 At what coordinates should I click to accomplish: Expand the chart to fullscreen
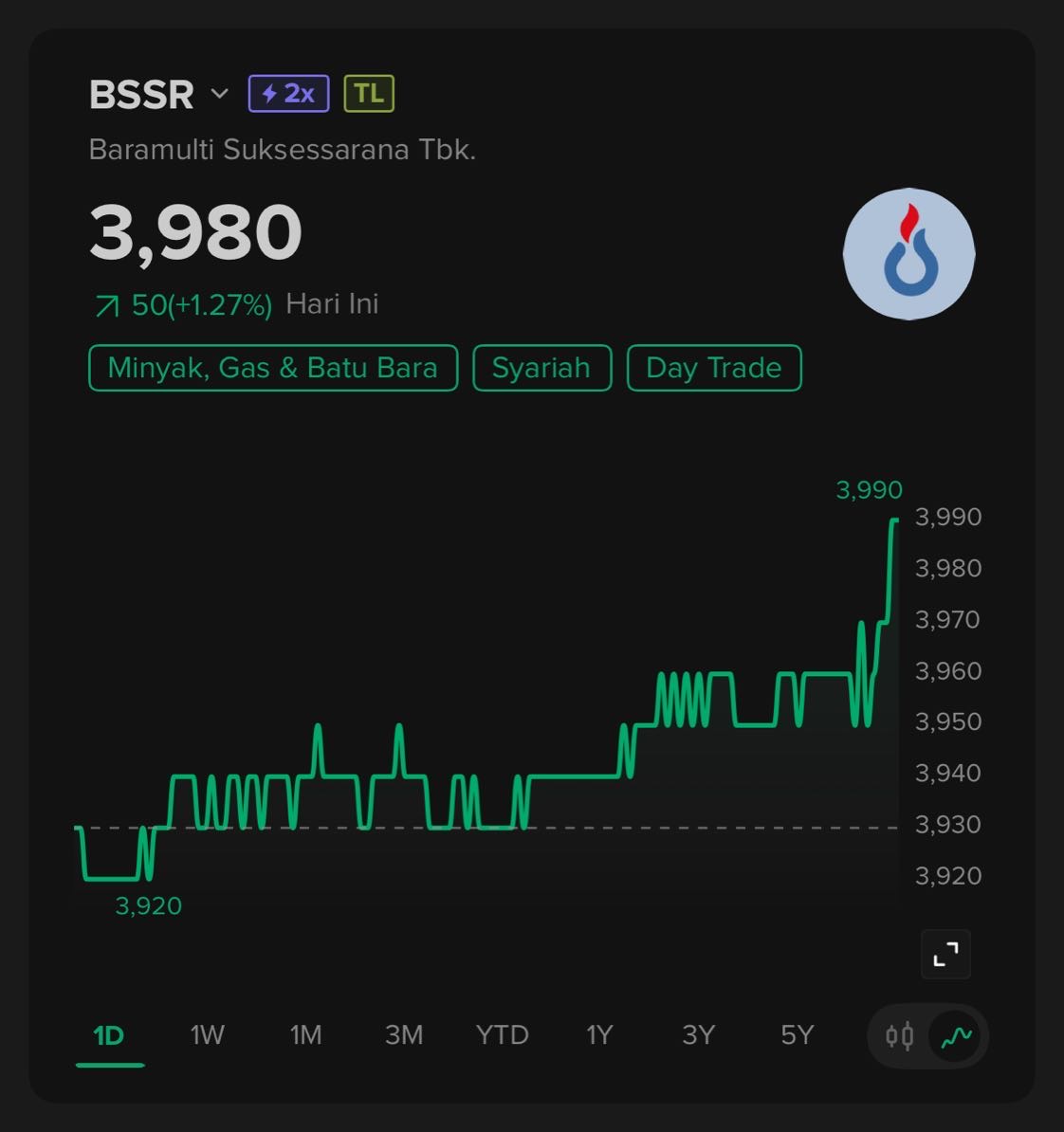(945, 954)
